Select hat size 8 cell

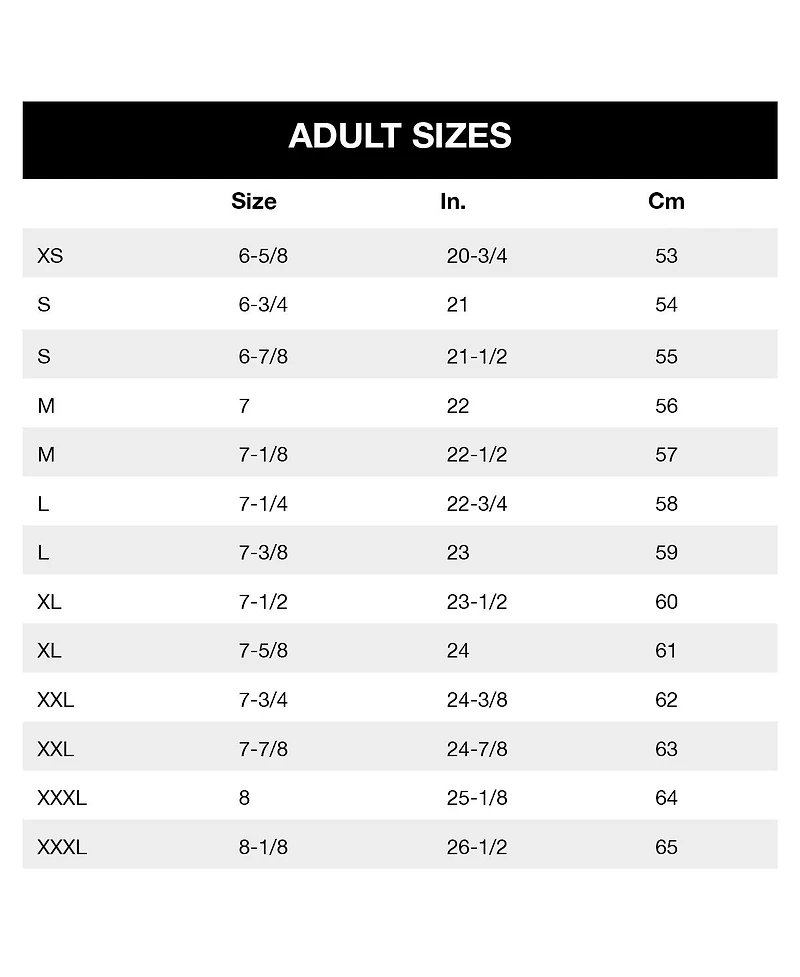pyautogui.click(x=244, y=798)
